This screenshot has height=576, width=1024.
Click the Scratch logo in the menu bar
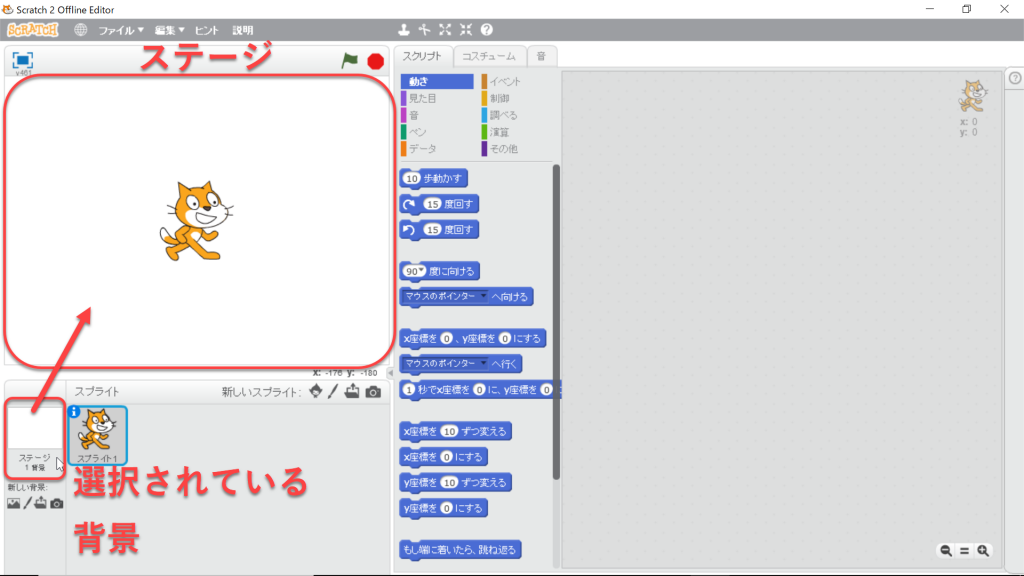tap(33, 30)
